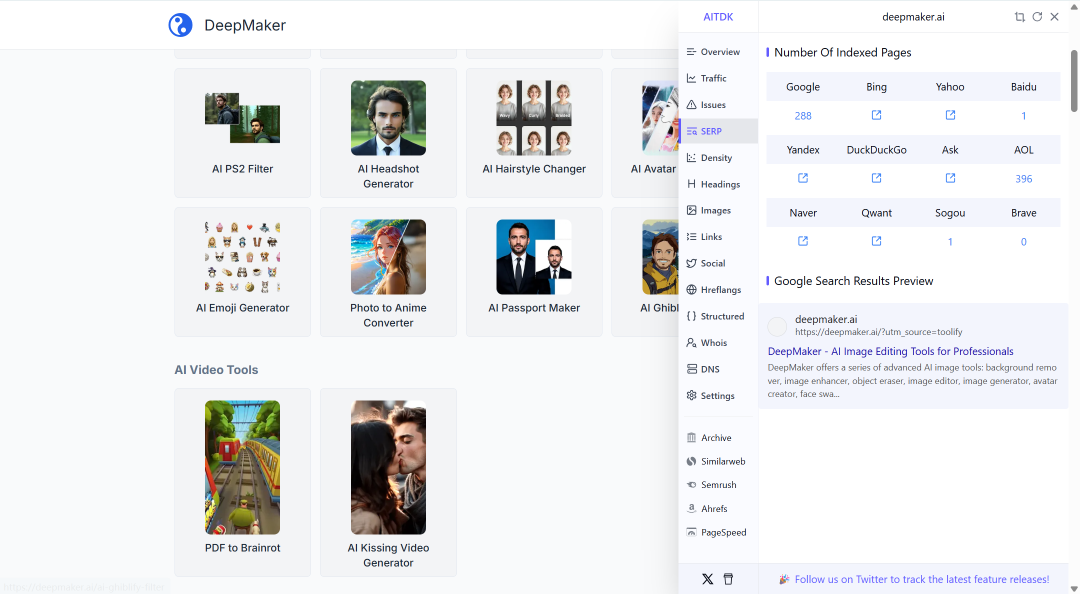Open the AI Emoji Generator card
The height and width of the screenshot is (594, 1080).
pyautogui.click(x=242, y=272)
